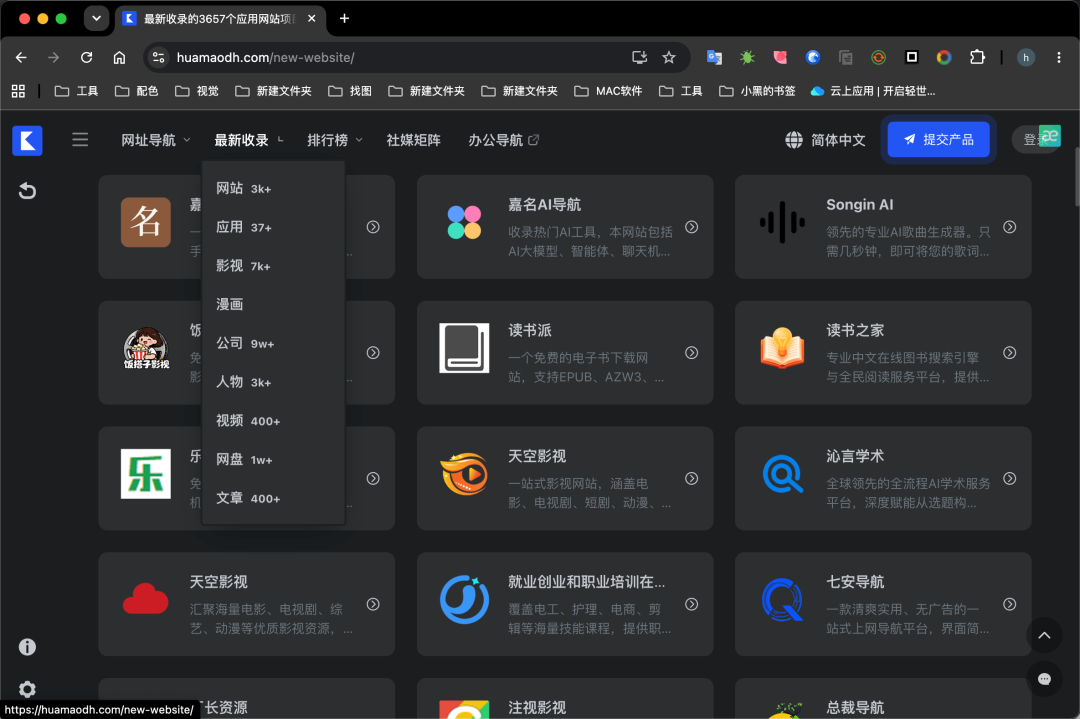The height and width of the screenshot is (719, 1080).
Task: Open the tab search dropdown arrow
Action: [96, 19]
